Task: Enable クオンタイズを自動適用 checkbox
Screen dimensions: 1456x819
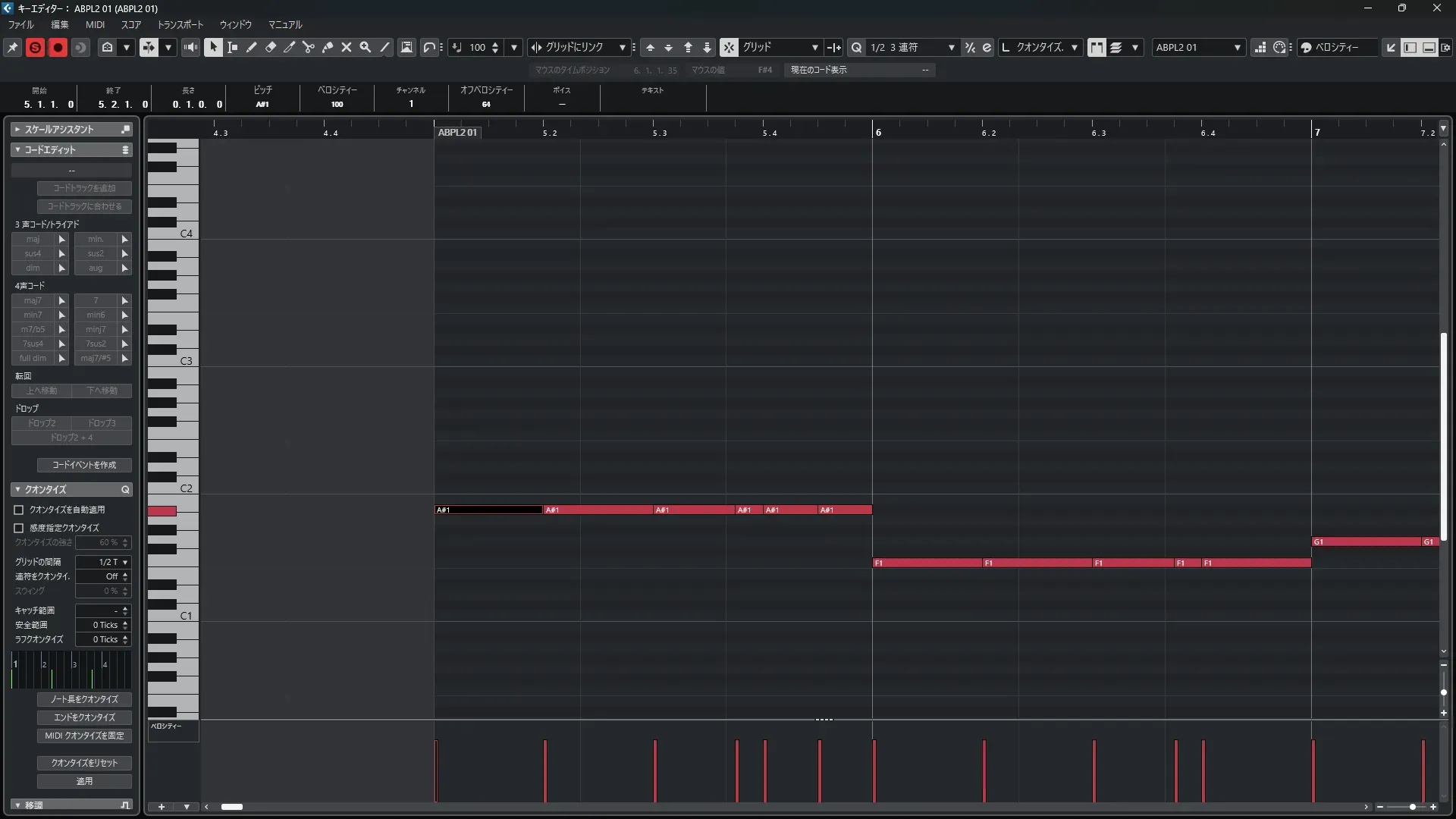Action: (x=19, y=510)
